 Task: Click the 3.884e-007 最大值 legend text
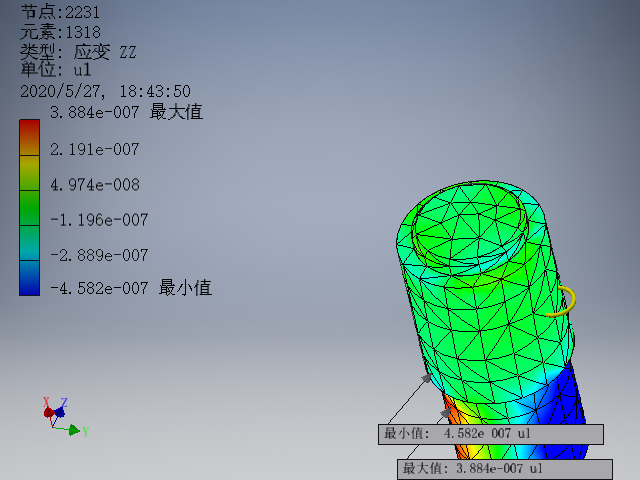tap(126, 112)
